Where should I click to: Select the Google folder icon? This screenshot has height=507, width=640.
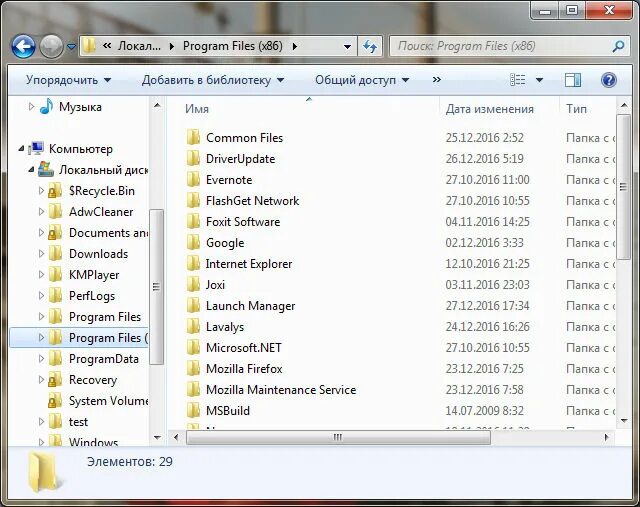(x=193, y=242)
